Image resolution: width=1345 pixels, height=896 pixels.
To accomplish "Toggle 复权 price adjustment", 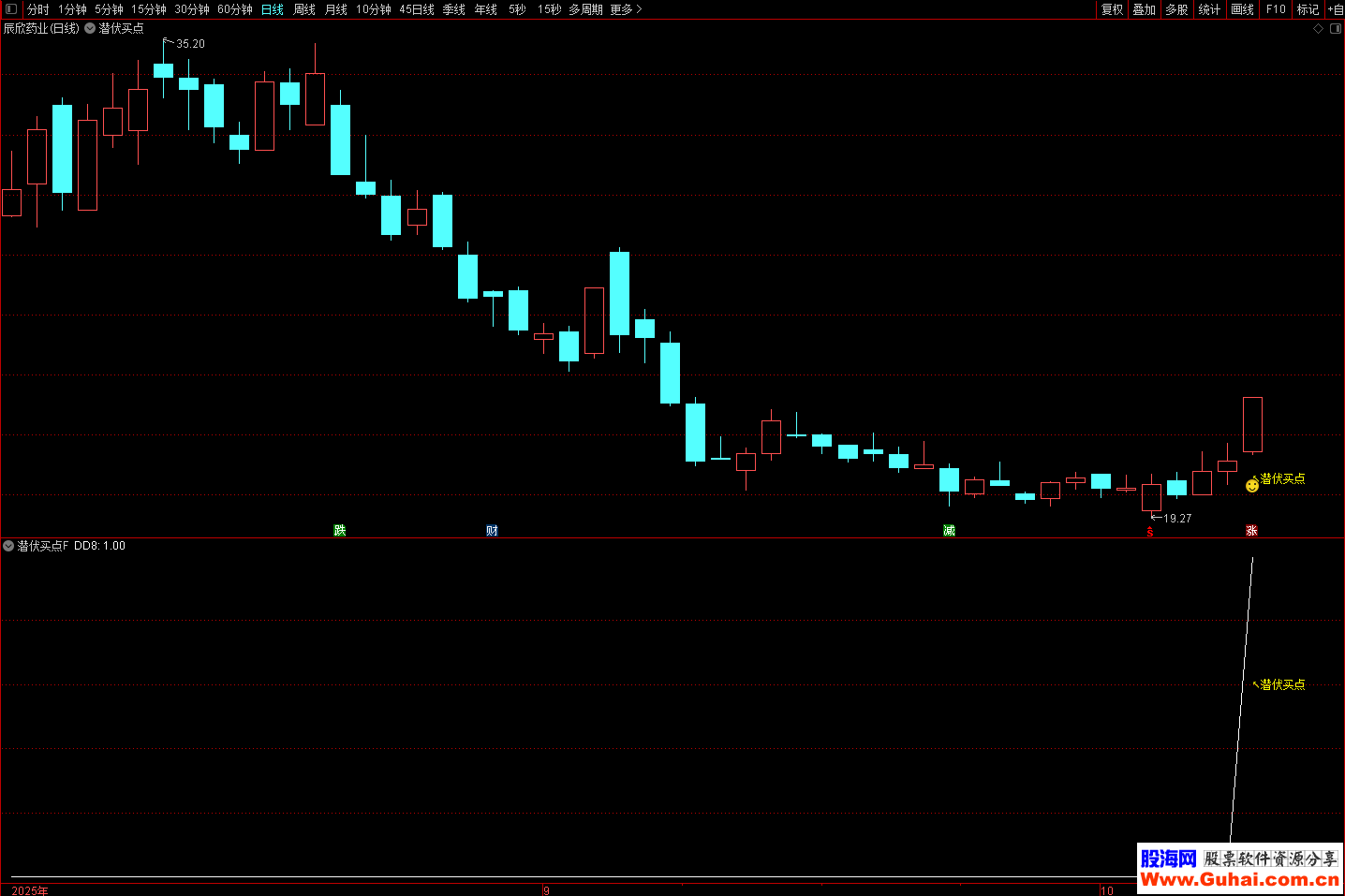I will [x=1112, y=9].
